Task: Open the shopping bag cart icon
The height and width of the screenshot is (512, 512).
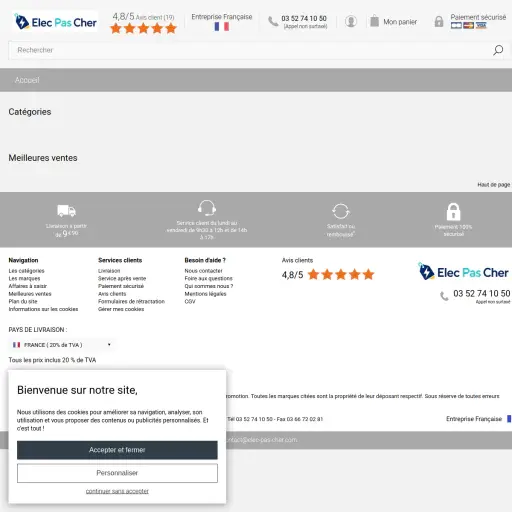Action: tap(374, 21)
